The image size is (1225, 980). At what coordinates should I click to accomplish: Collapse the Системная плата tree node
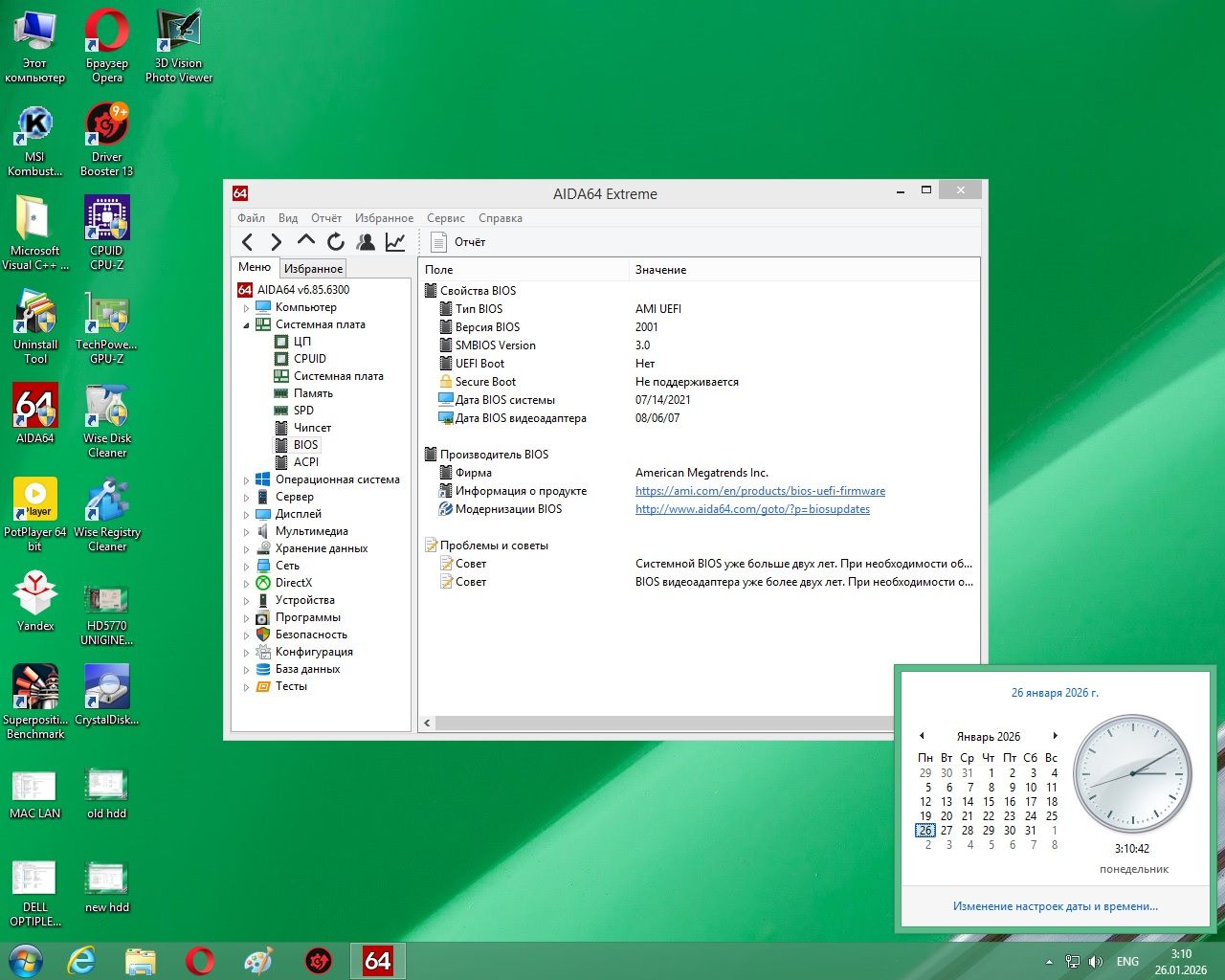pos(246,325)
